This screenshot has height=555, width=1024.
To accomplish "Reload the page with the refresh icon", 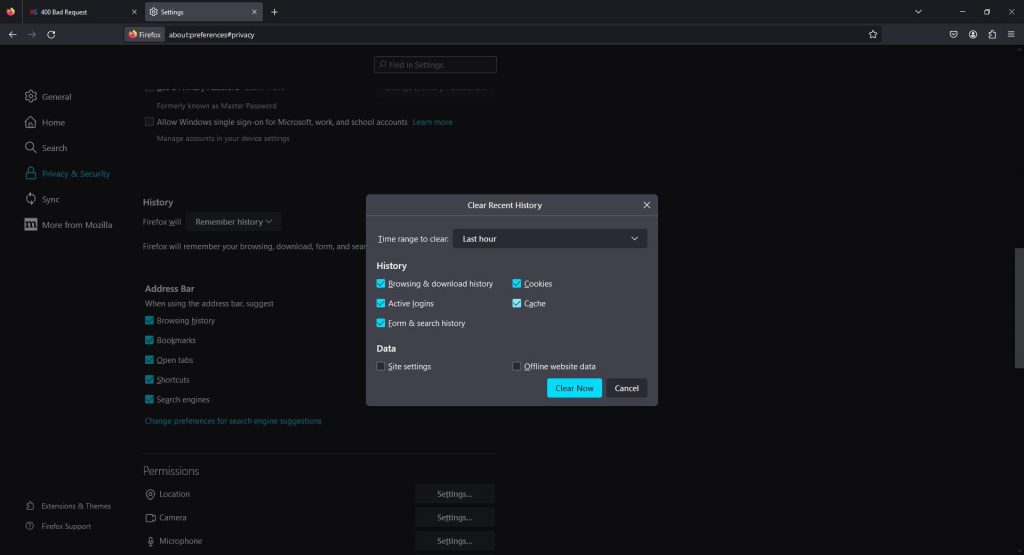I will 51,34.
